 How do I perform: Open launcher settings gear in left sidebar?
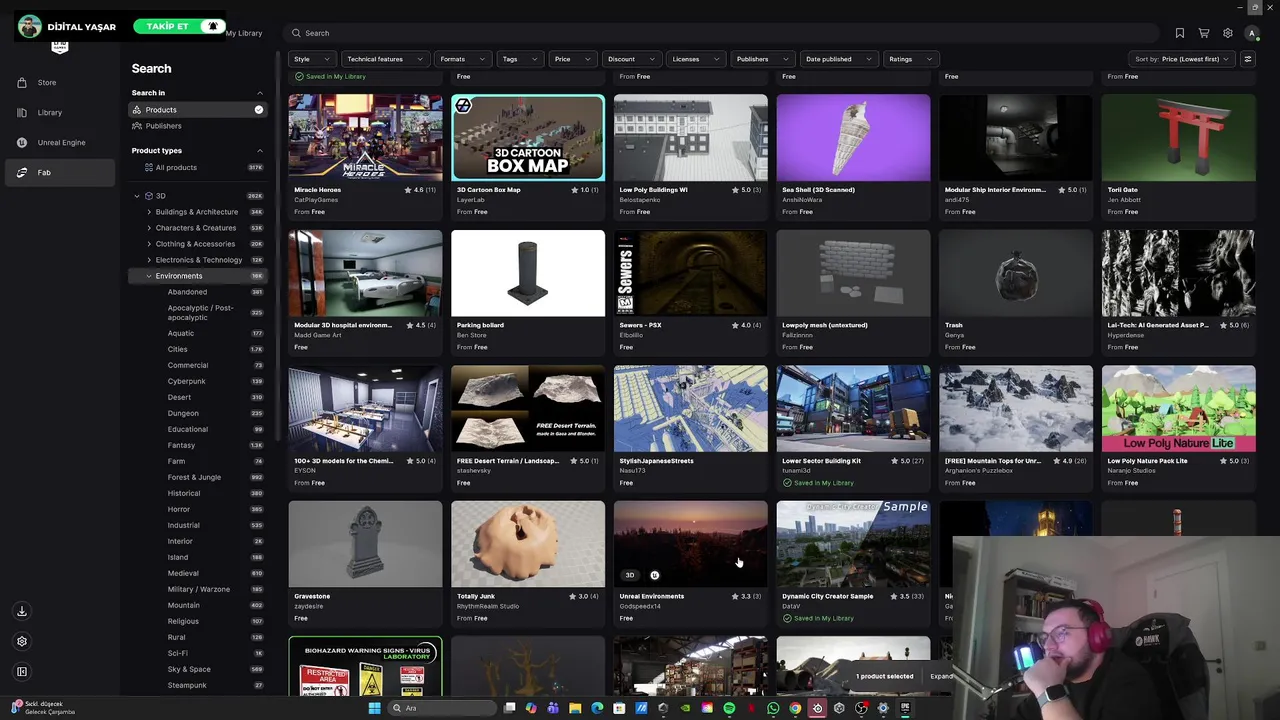tap(22, 641)
